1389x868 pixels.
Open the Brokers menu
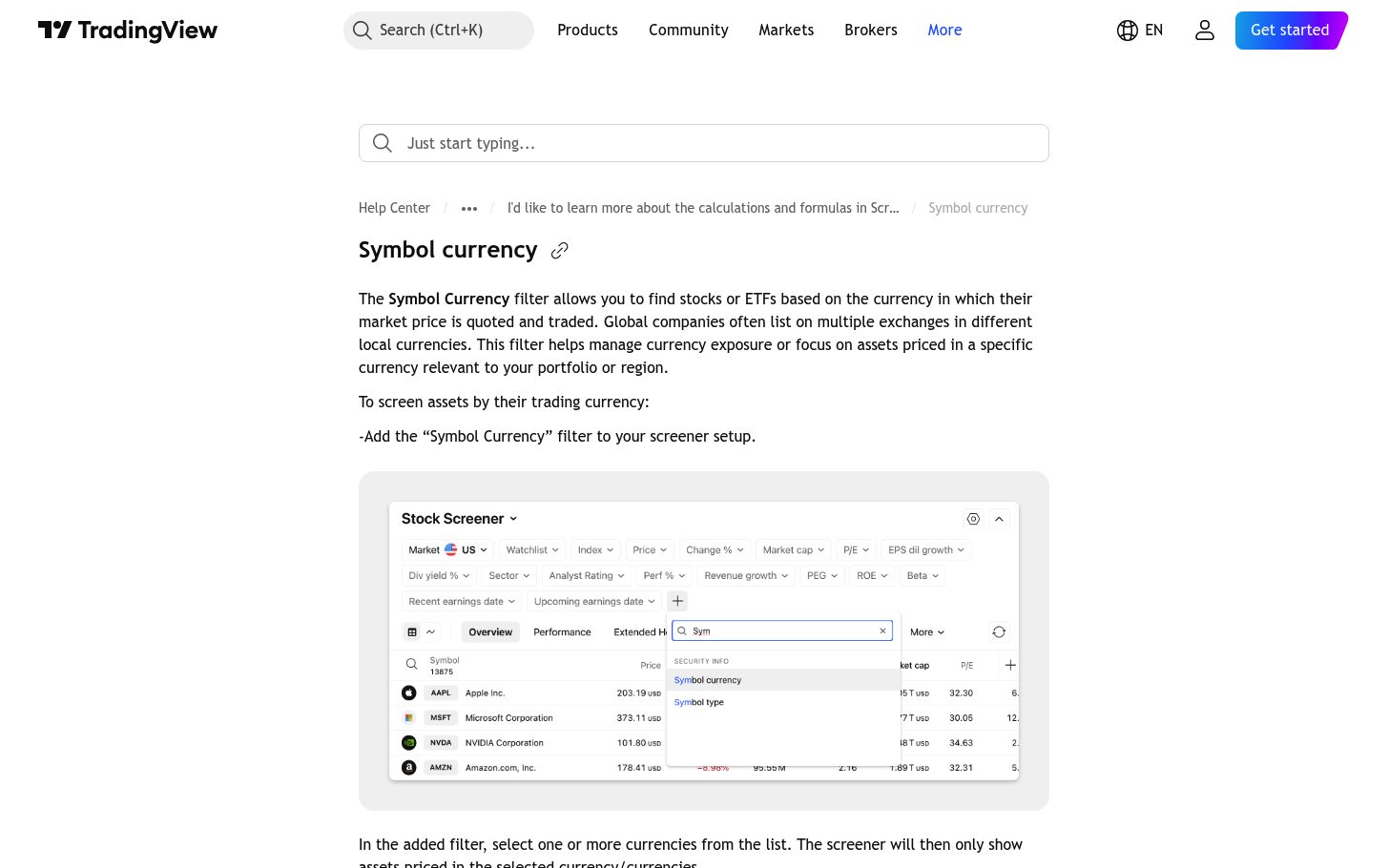coord(871,31)
